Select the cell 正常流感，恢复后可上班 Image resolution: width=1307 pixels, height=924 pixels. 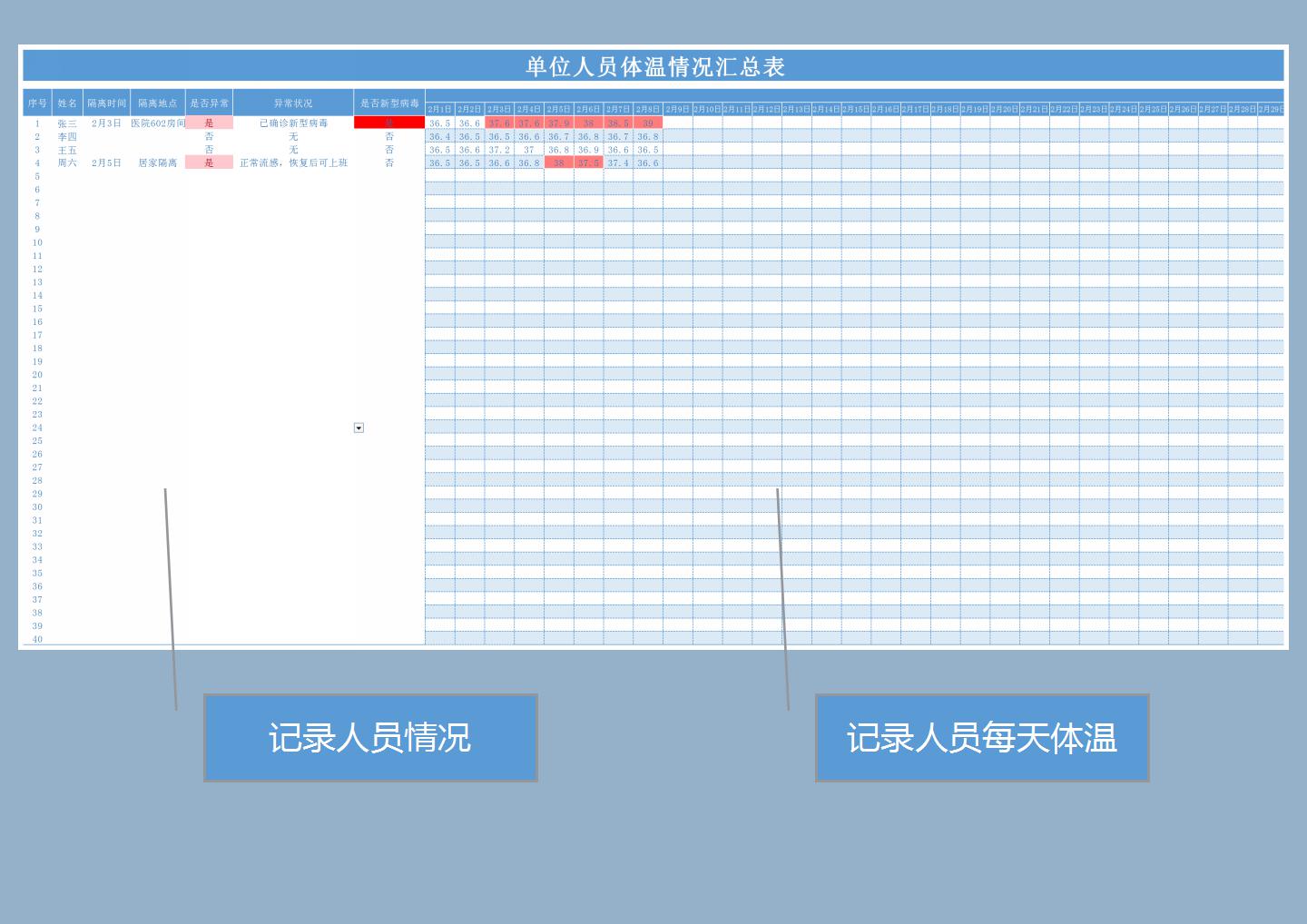(x=293, y=162)
